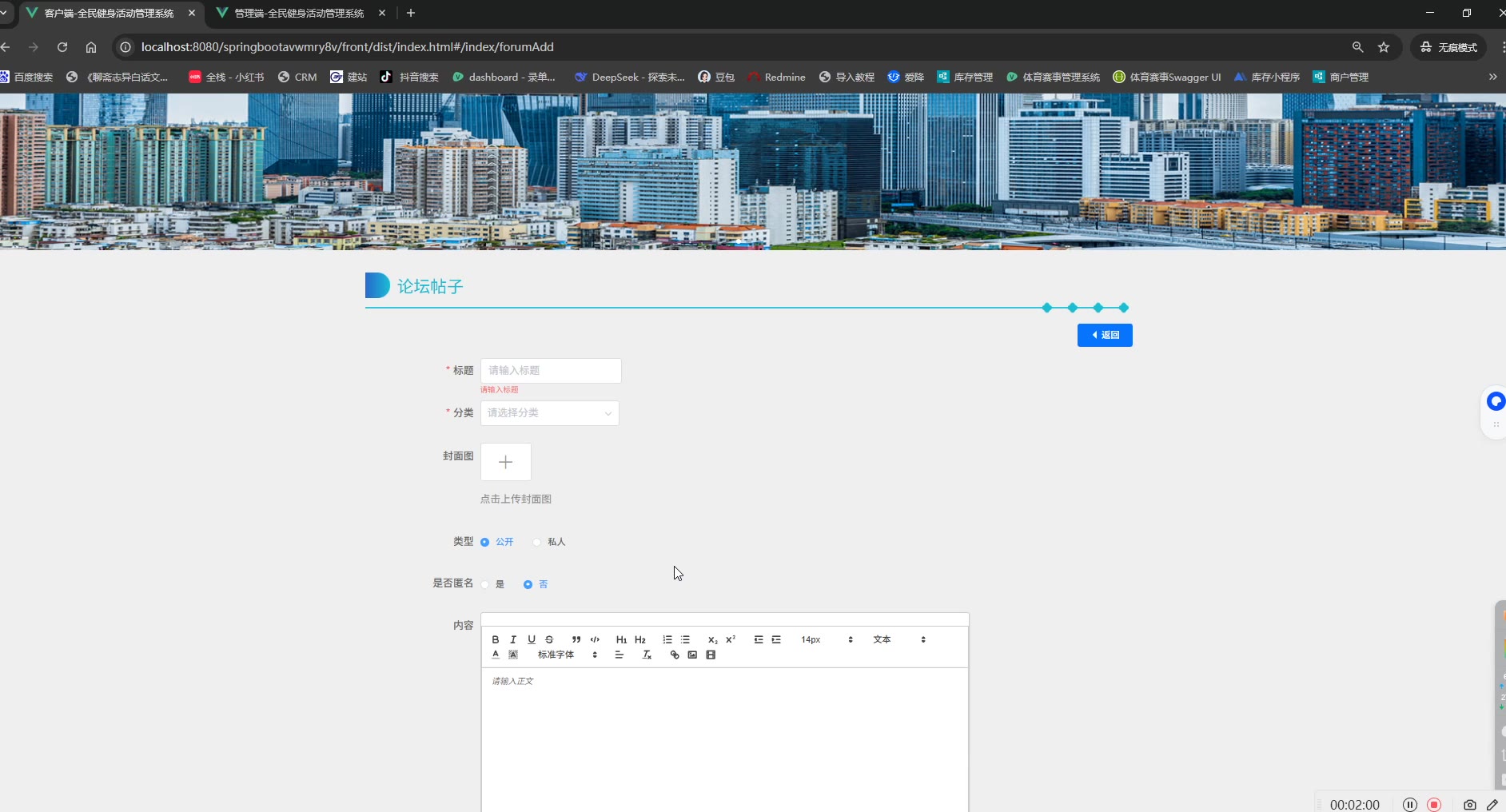Click the 标题 title input field
The image size is (1506, 812).
551,371
